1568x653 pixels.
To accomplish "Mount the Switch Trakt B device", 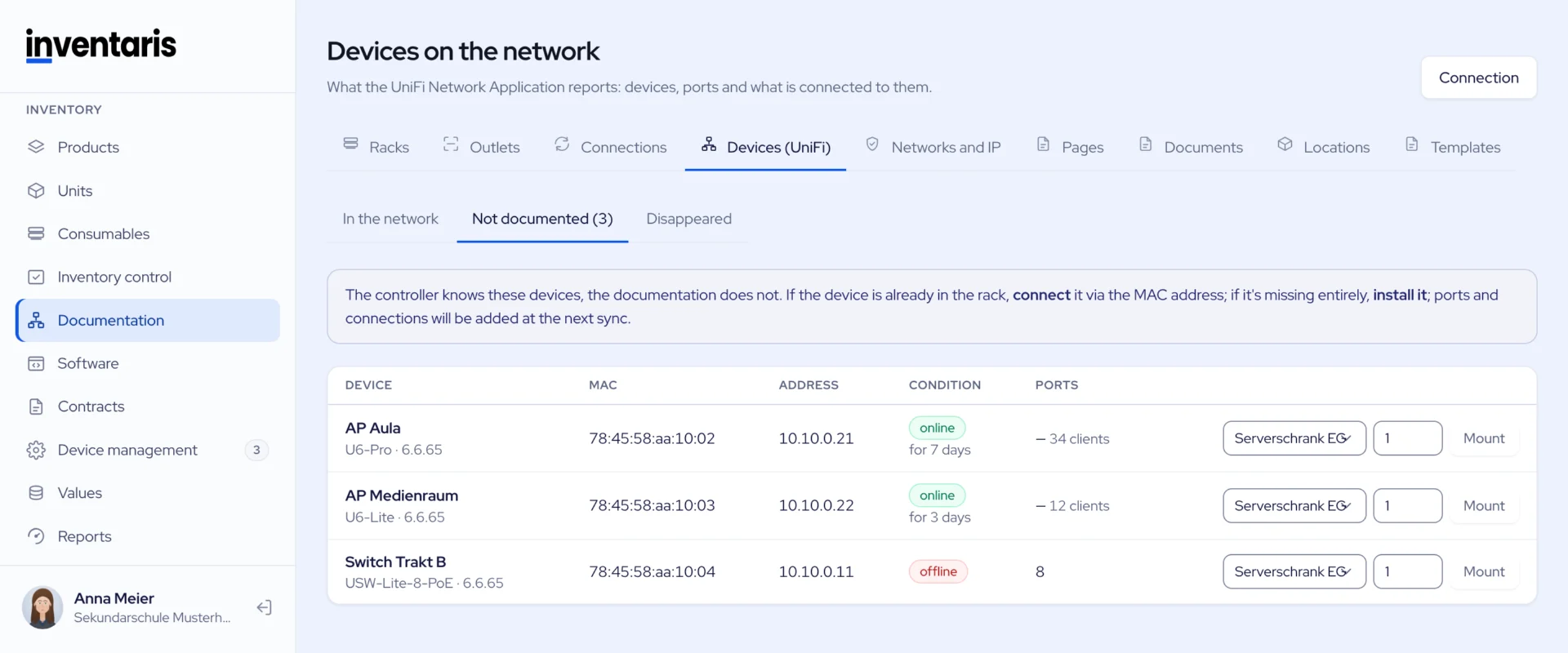I will (x=1484, y=572).
